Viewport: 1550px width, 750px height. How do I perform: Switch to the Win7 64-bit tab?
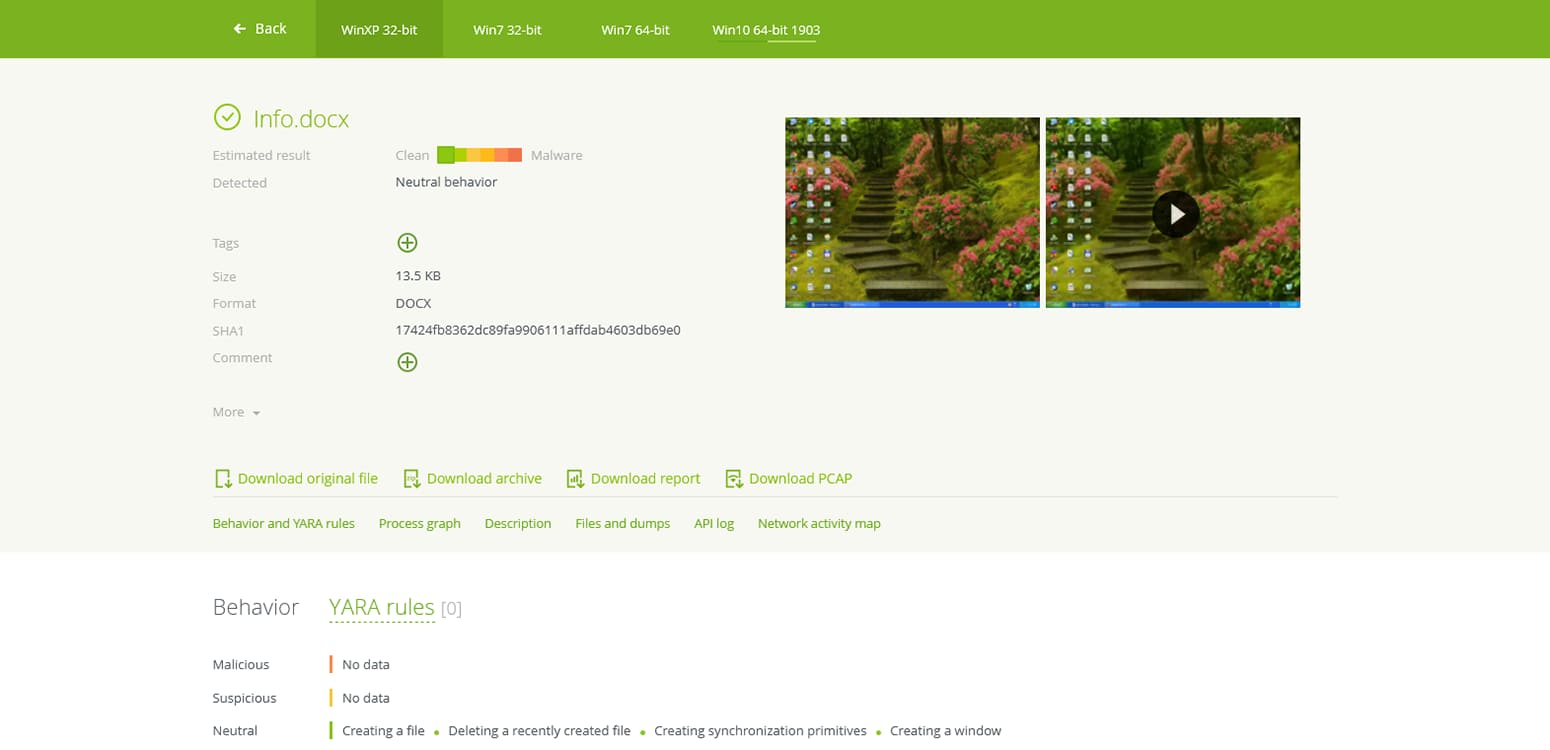pos(635,30)
